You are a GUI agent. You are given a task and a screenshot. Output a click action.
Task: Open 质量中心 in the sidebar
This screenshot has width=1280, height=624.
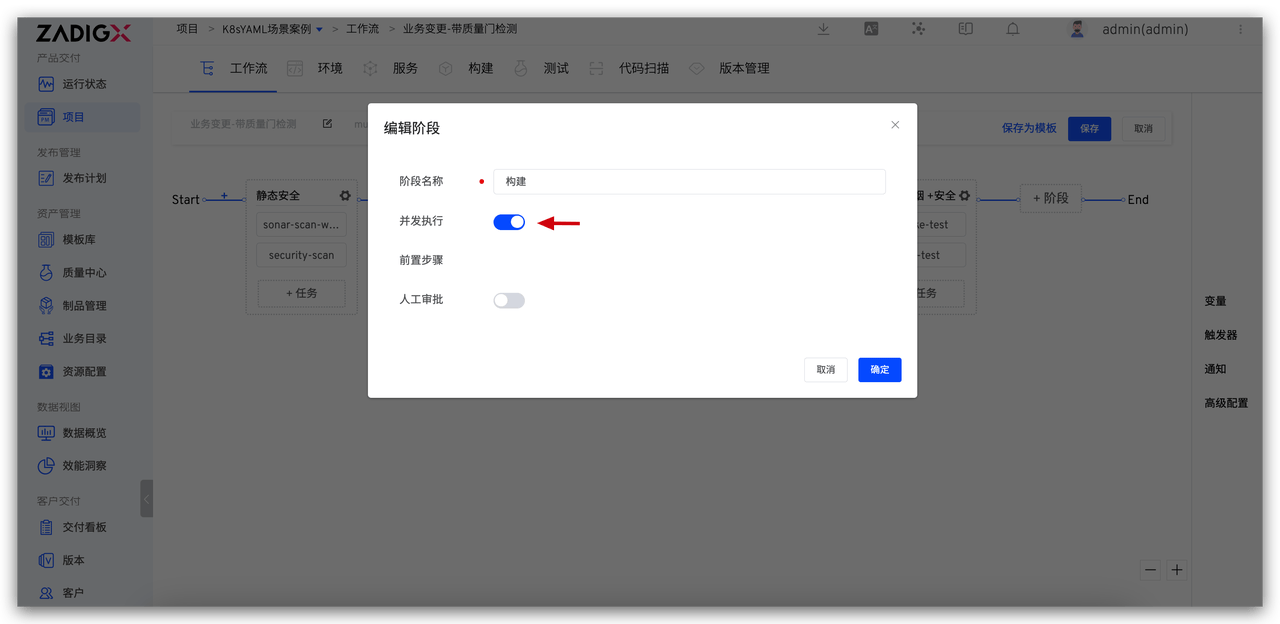point(84,272)
